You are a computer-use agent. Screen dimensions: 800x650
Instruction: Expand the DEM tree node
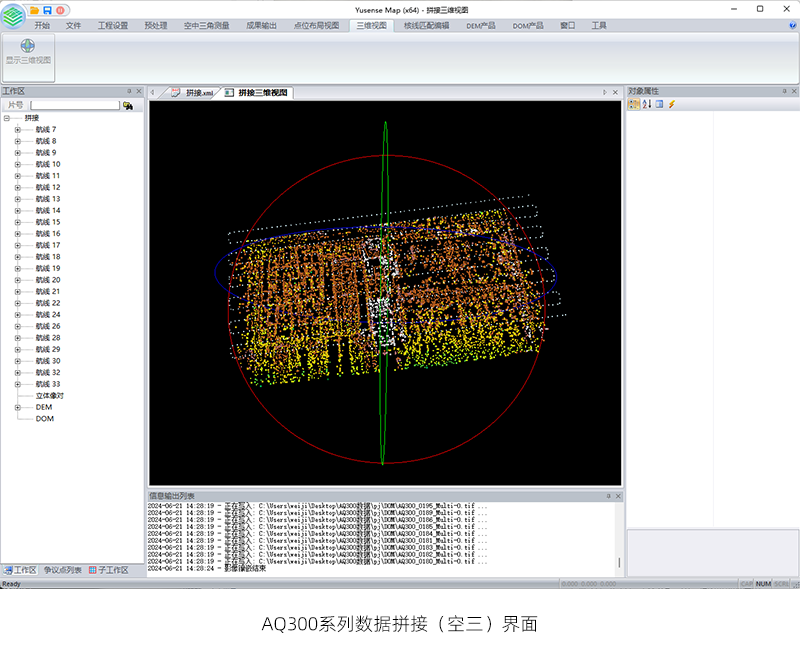point(17,407)
